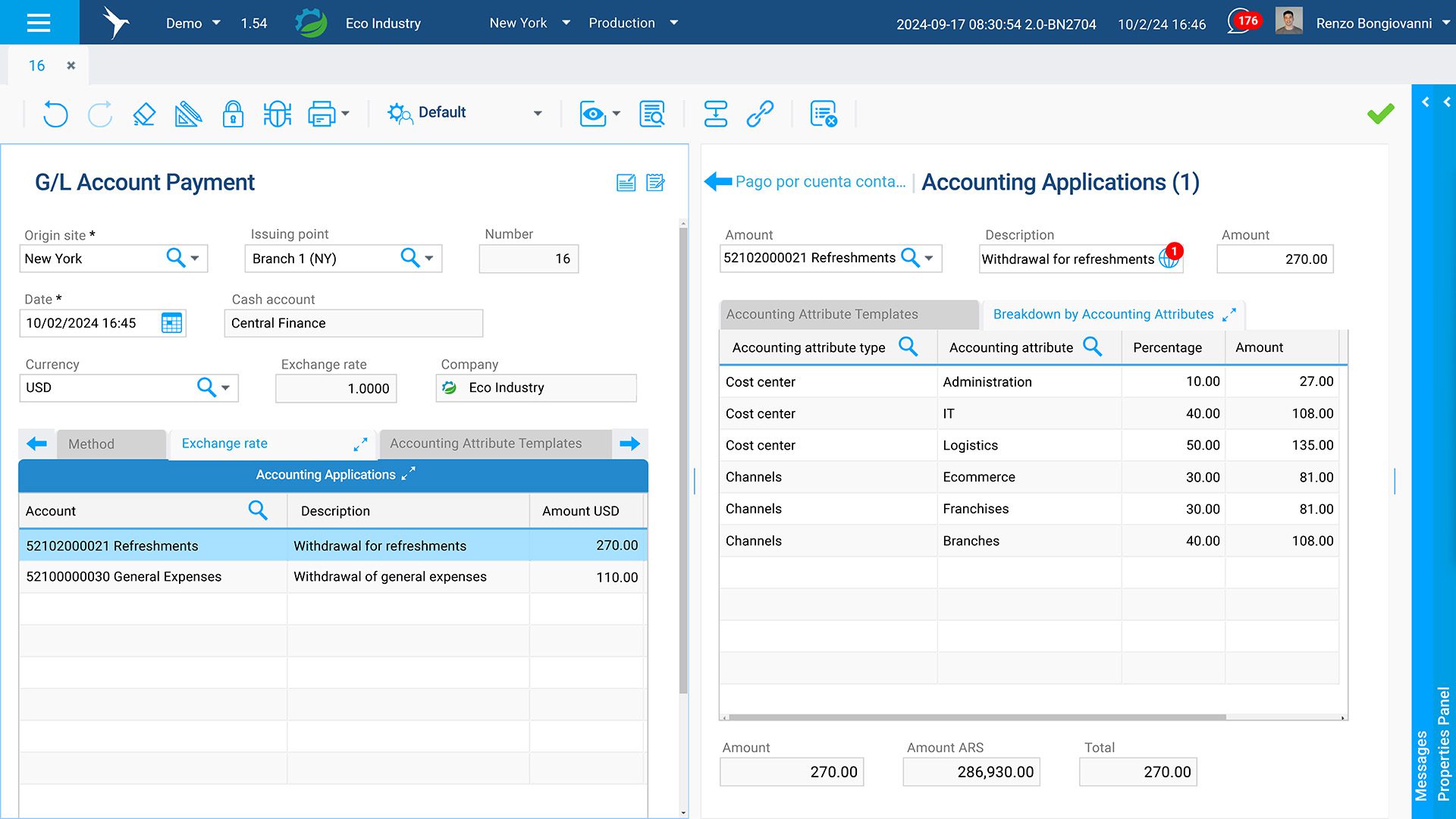Click the green checkmark confirm icon
The width and height of the screenshot is (1456, 819).
(x=1380, y=114)
